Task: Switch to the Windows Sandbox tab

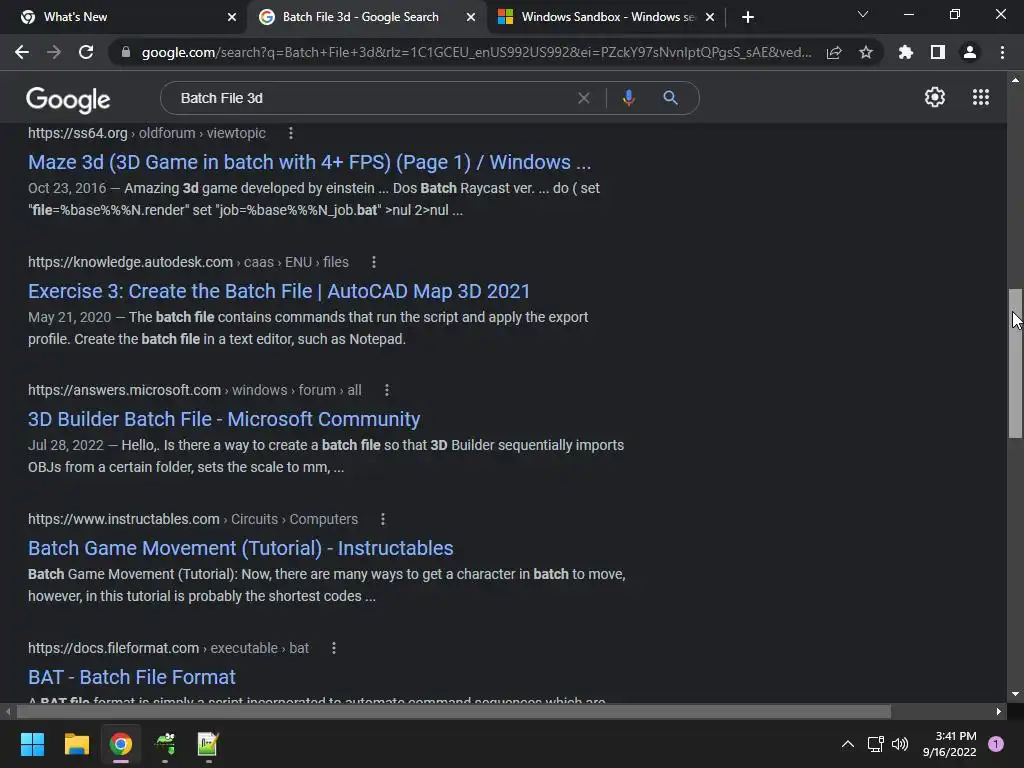Action: [607, 17]
